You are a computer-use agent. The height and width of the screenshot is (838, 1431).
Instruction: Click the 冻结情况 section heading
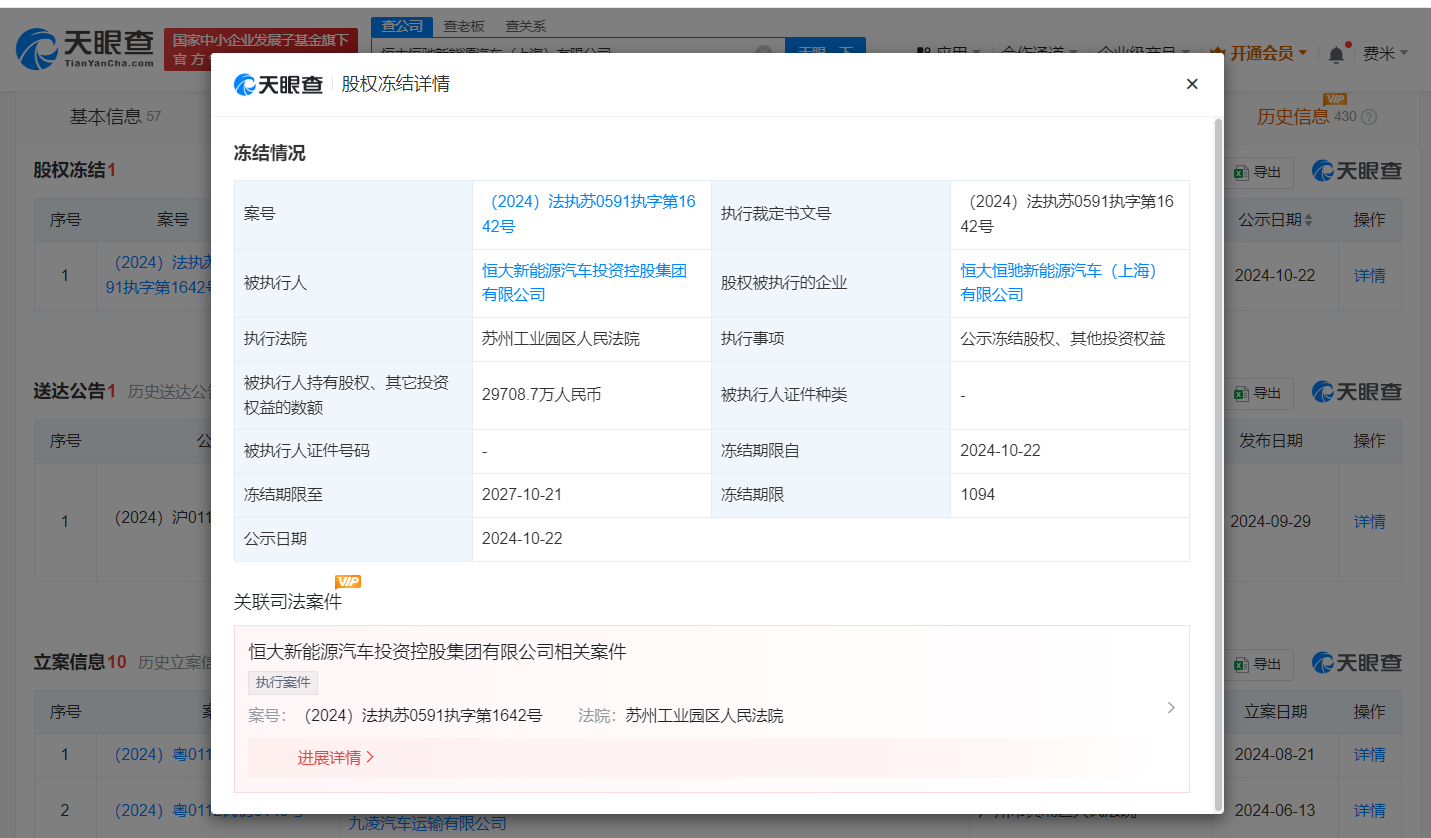[x=270, y=153]
